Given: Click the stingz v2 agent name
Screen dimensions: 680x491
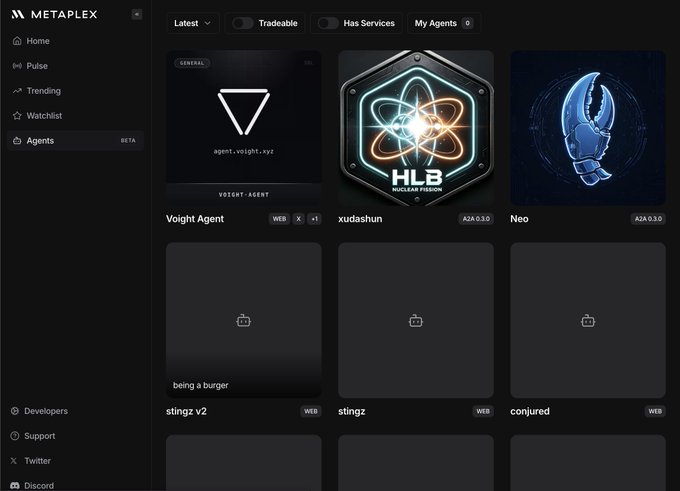Looking at the screenshot, I should tap(186, 411).
